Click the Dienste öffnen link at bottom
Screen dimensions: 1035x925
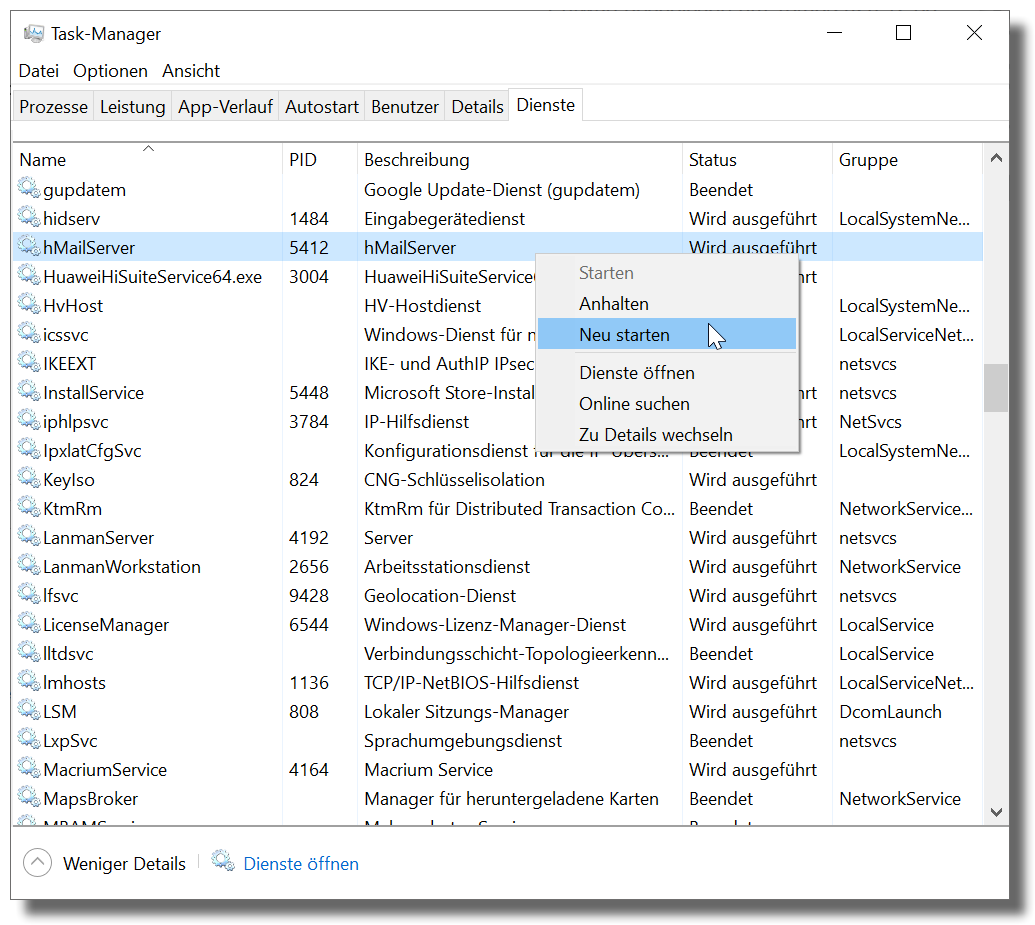pyautogui.click(x=300, y=864)
